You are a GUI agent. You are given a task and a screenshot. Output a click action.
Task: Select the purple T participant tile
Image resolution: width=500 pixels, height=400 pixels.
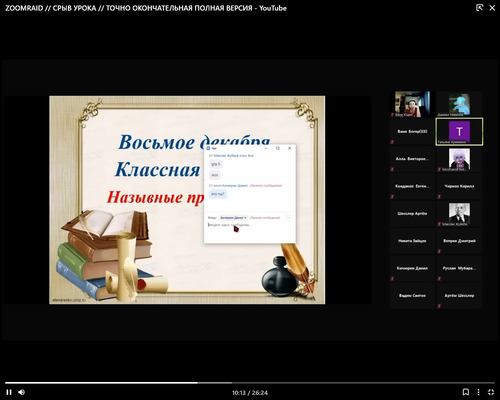[x=459, y=132]
